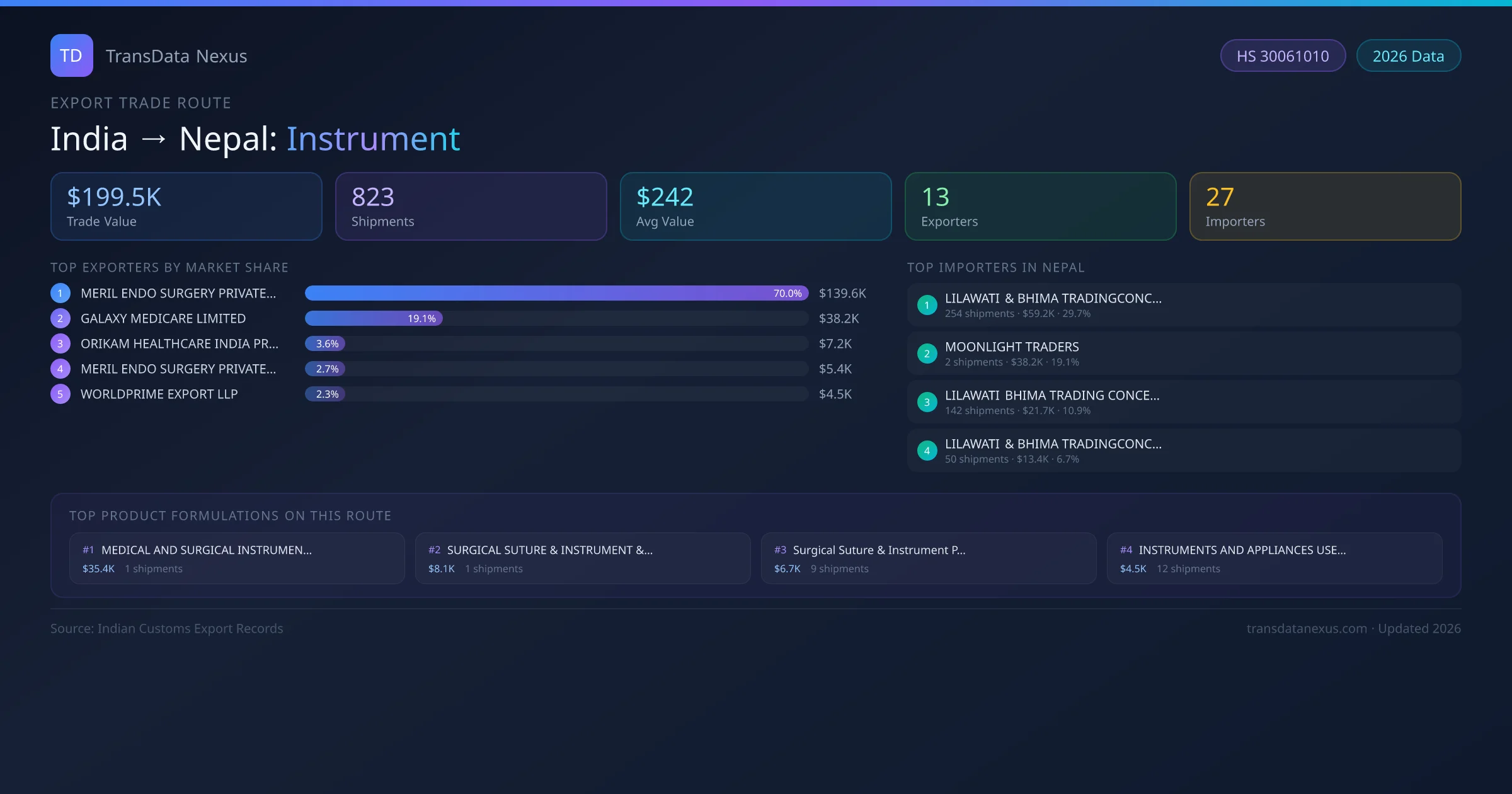Click green rank 1 badge for Lilawati importer
The height and width of the screenshot is (794, 1512).
click(927, 305)
